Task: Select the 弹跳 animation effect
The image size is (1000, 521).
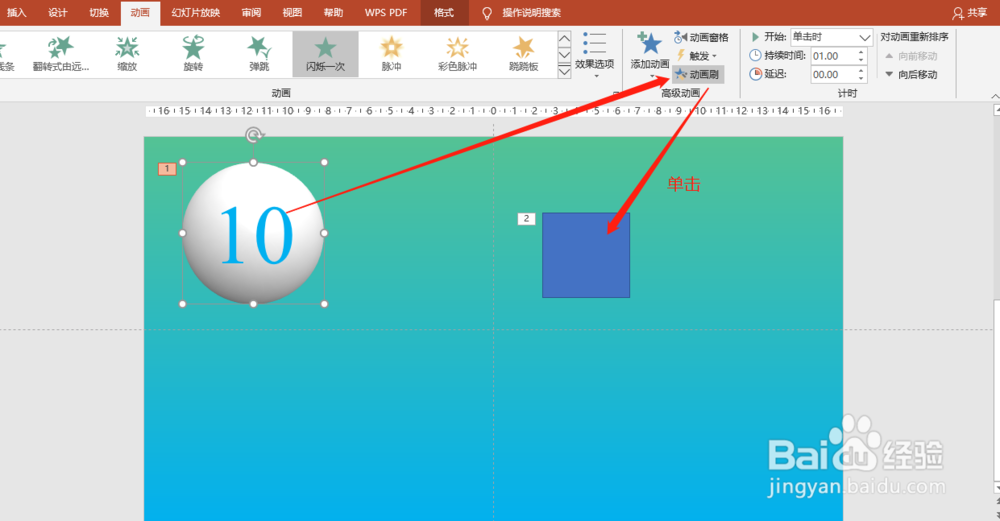Action: 260,54
